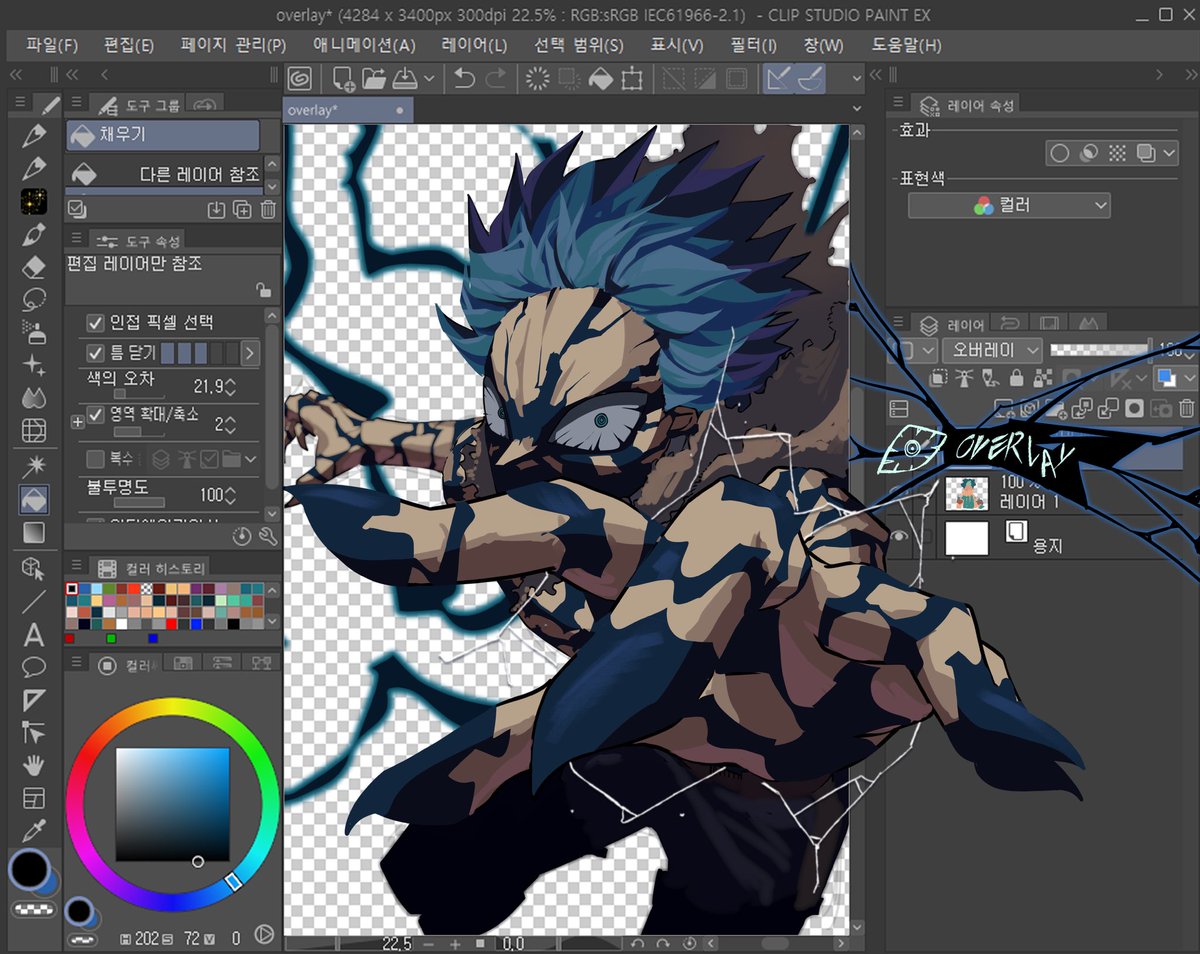
Task: Click the duplicate sub tool icon
Action: pyautogui.click(x=242, y=209)
